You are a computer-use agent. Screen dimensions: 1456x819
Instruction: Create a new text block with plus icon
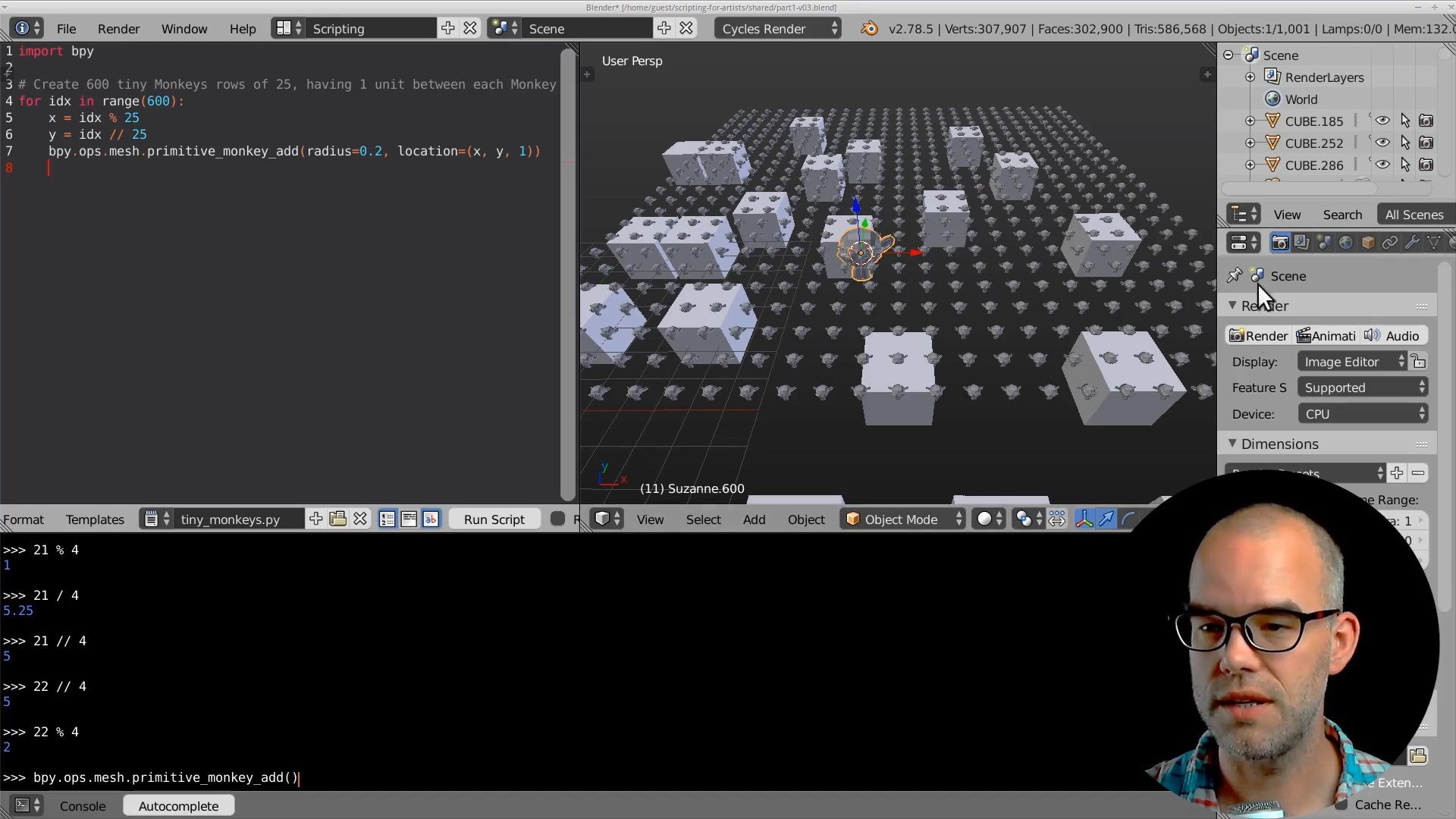pos(316,519)
